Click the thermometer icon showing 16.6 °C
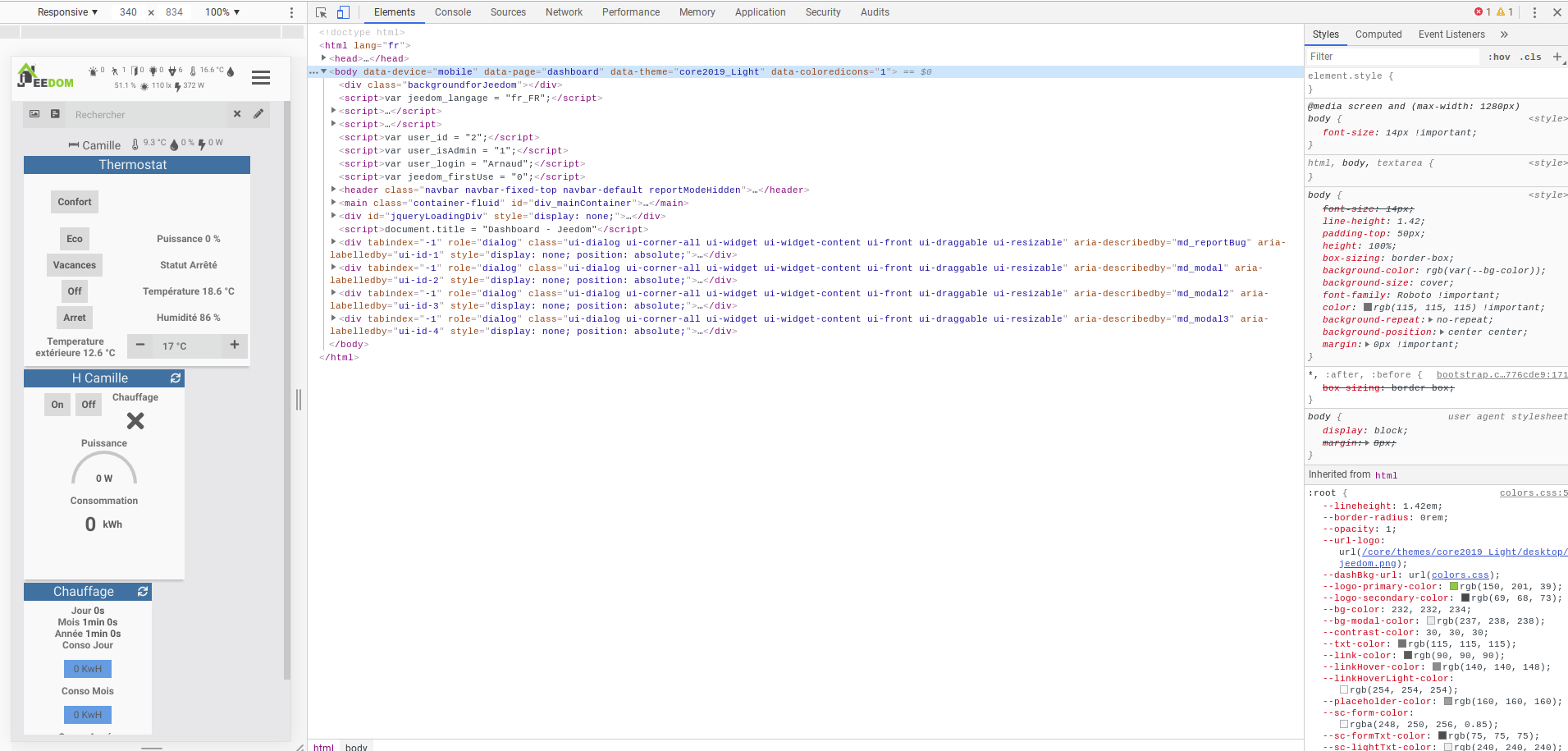Viewport: 1568px width, 751px height. 193,71
